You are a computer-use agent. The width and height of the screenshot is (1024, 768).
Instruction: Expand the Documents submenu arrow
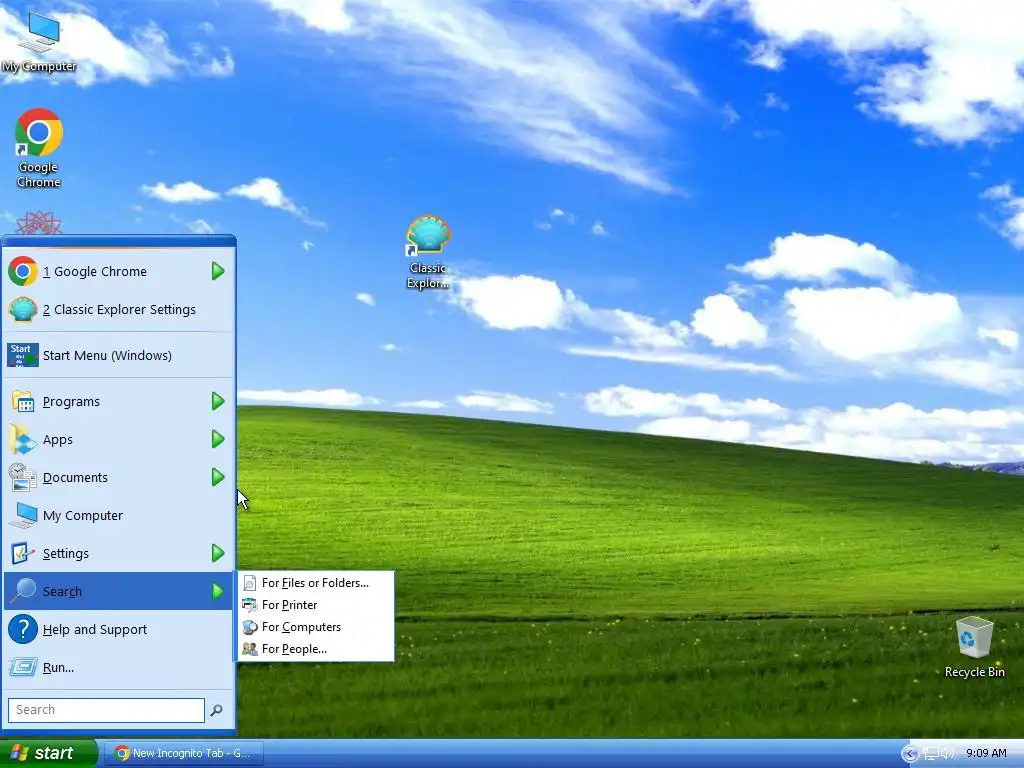click(x=218, y=477)
